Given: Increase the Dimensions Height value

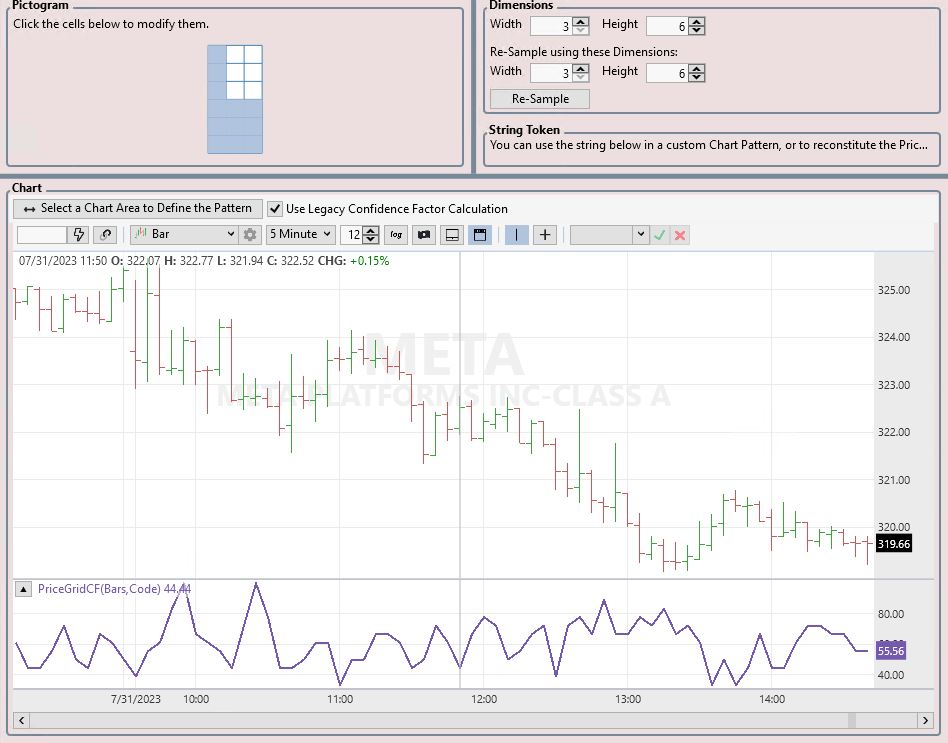Looking at the screenshot, I should [x=696, y=22].
